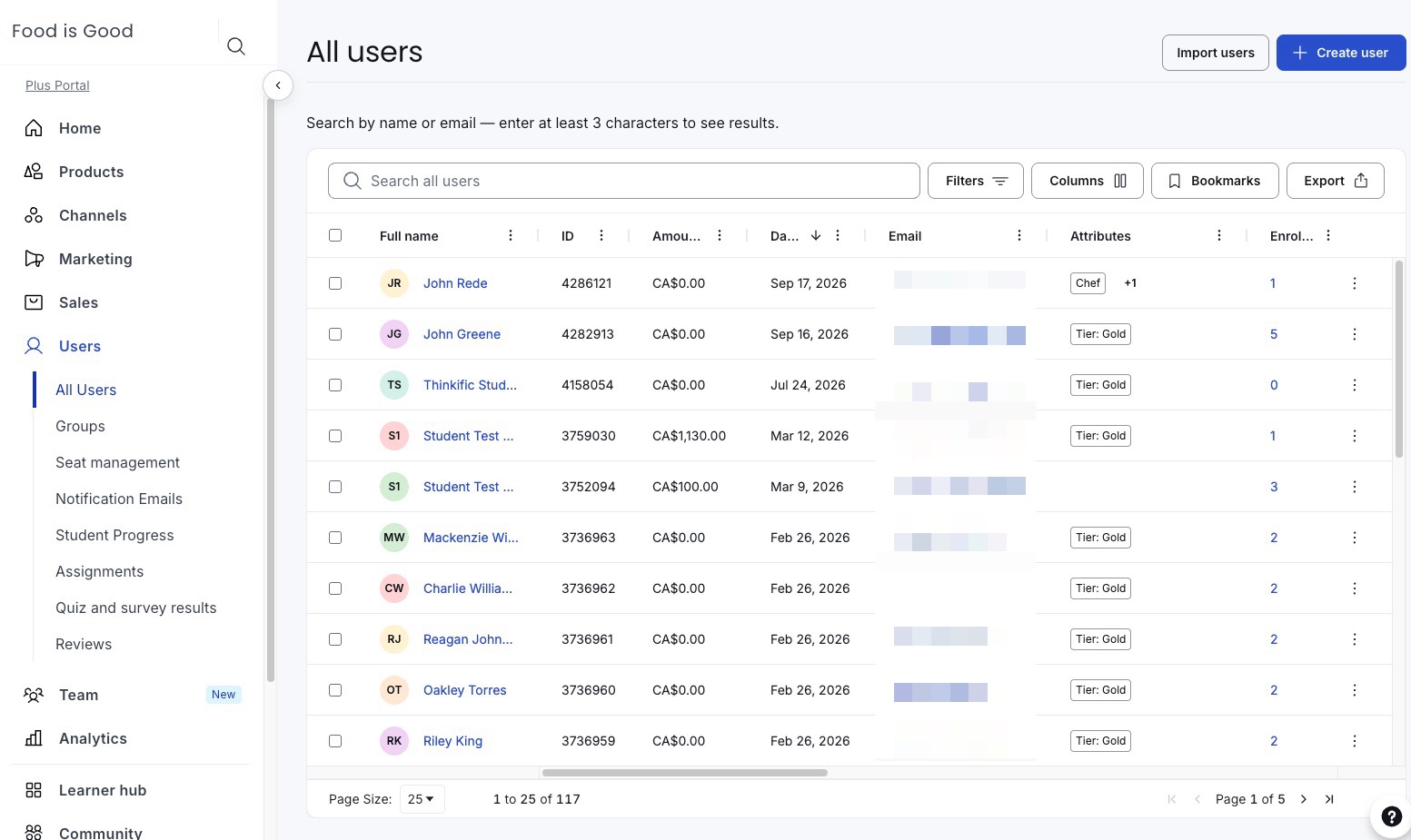Open row actions menu for John Rede
This screenshot has height=840, width=1411.
coord(1354,283)
